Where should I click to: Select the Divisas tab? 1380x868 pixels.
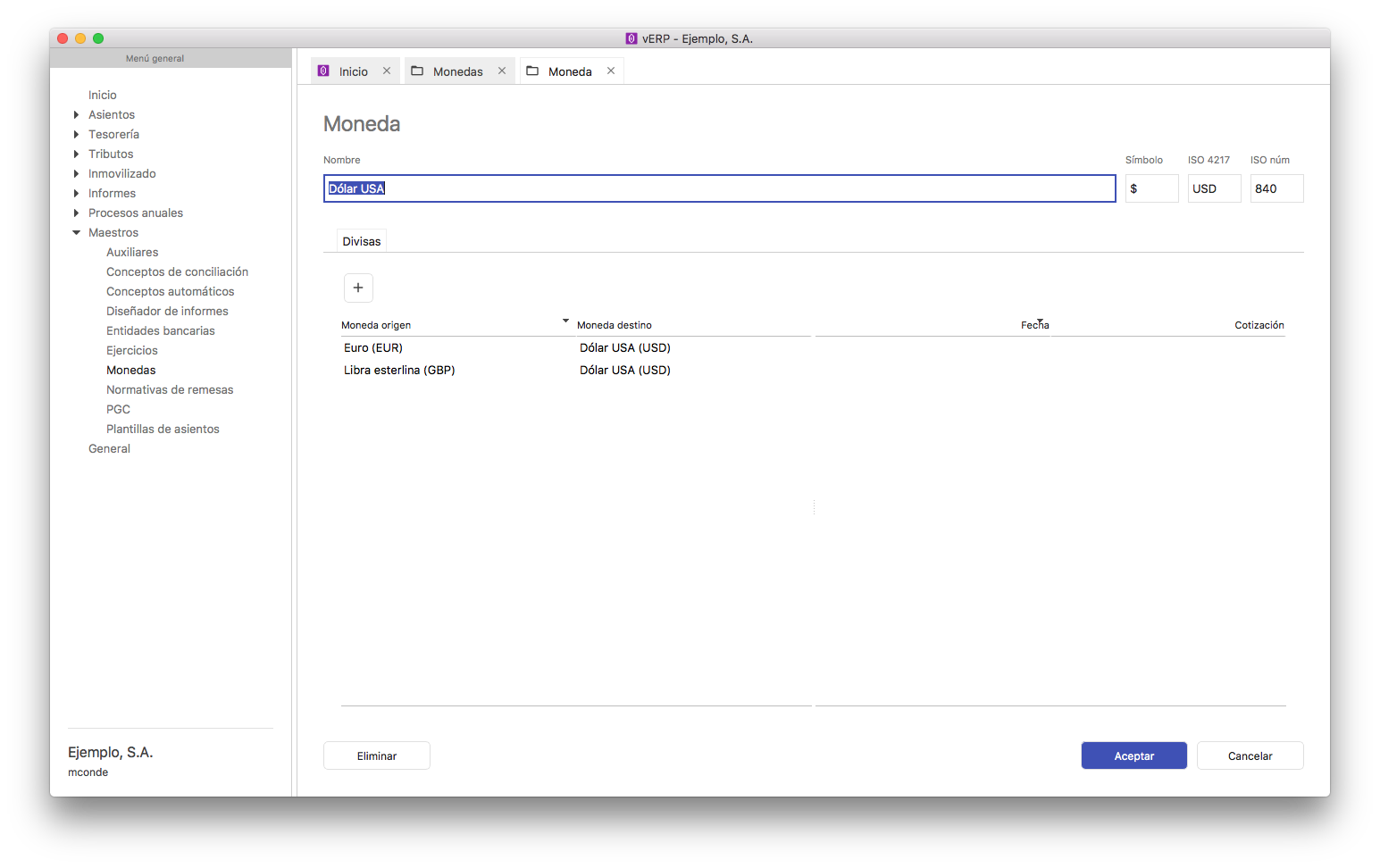pos(362,241)
